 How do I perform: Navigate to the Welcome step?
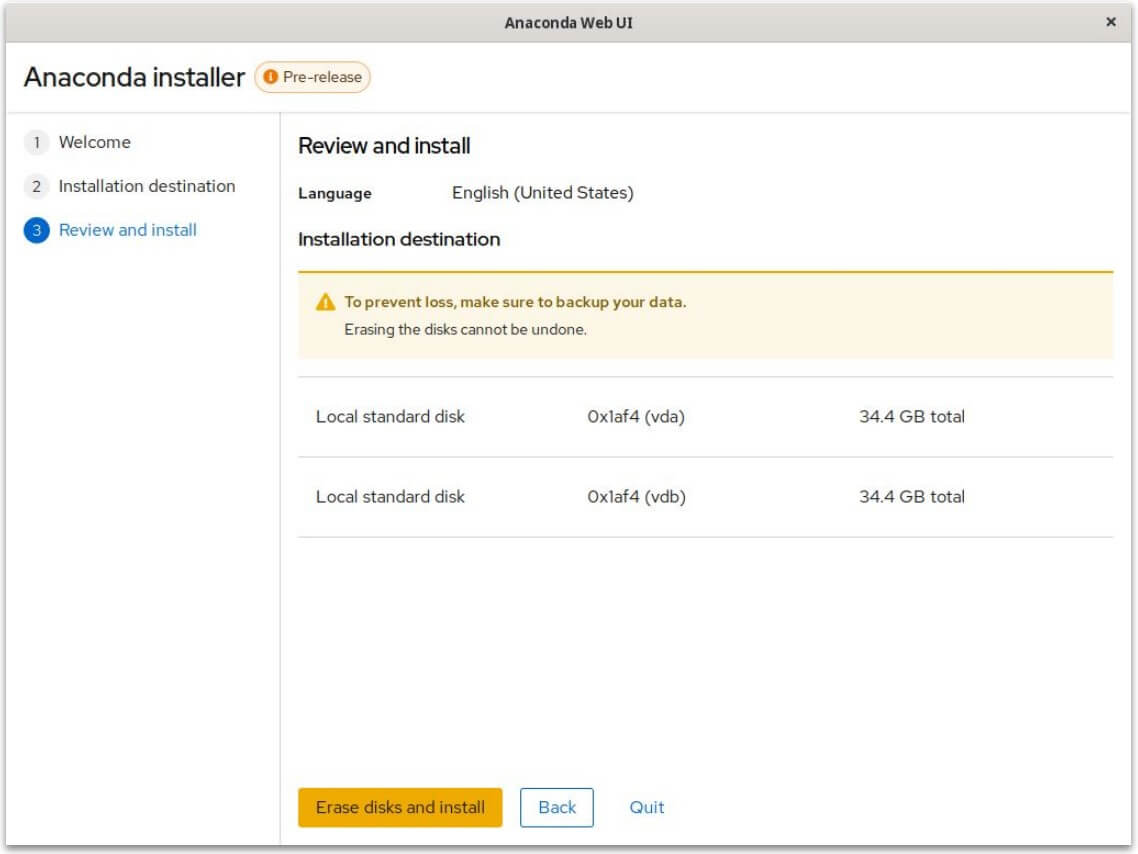(x=95, y=142)
